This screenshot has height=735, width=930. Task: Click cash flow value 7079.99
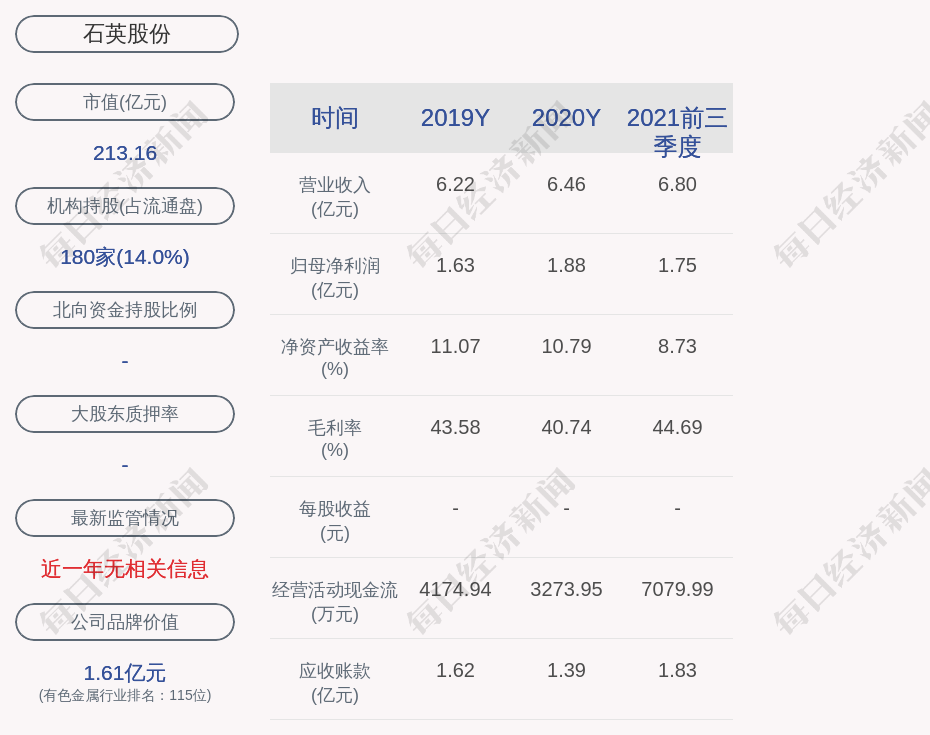(677, 589)
